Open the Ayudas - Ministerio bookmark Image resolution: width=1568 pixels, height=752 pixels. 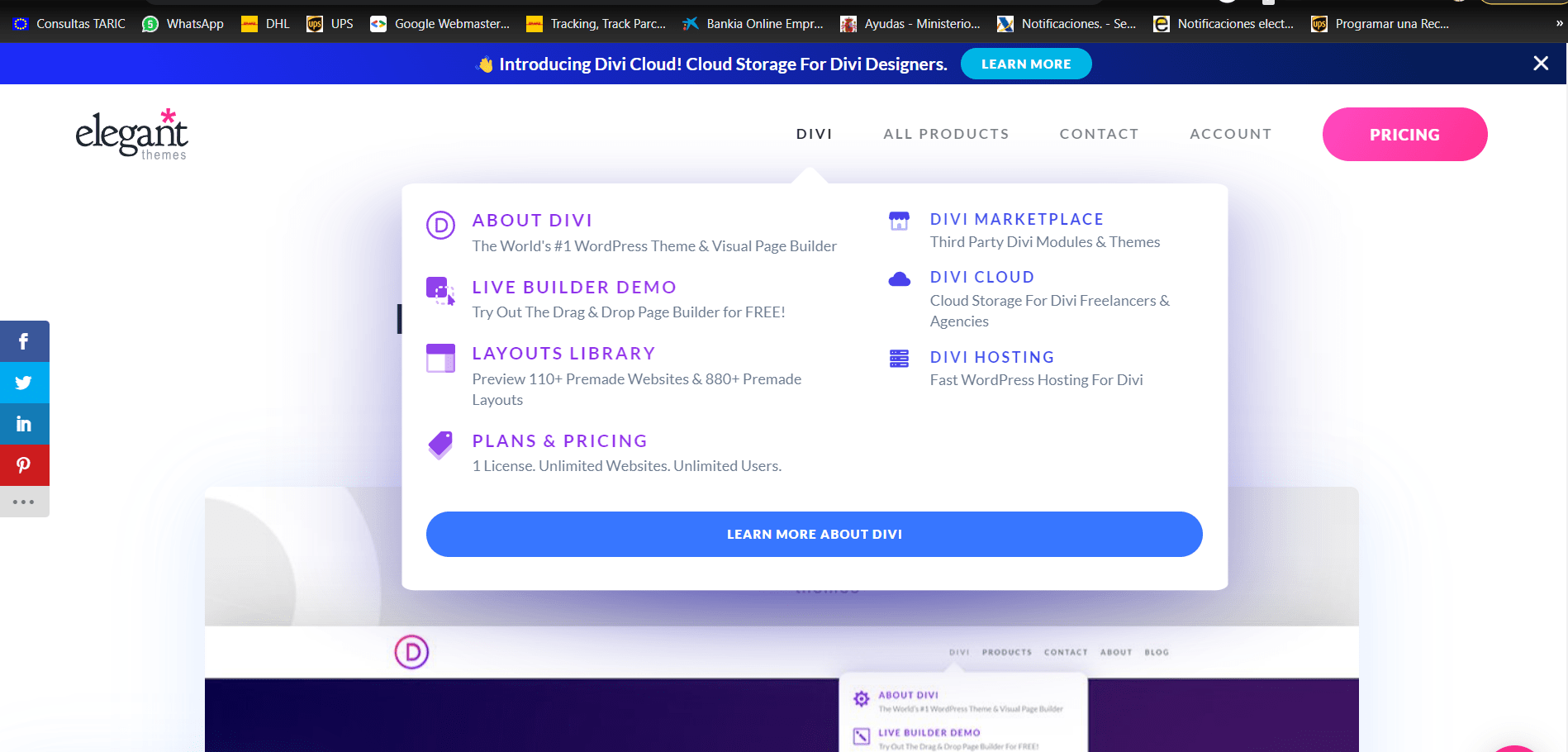pos(910,24)
